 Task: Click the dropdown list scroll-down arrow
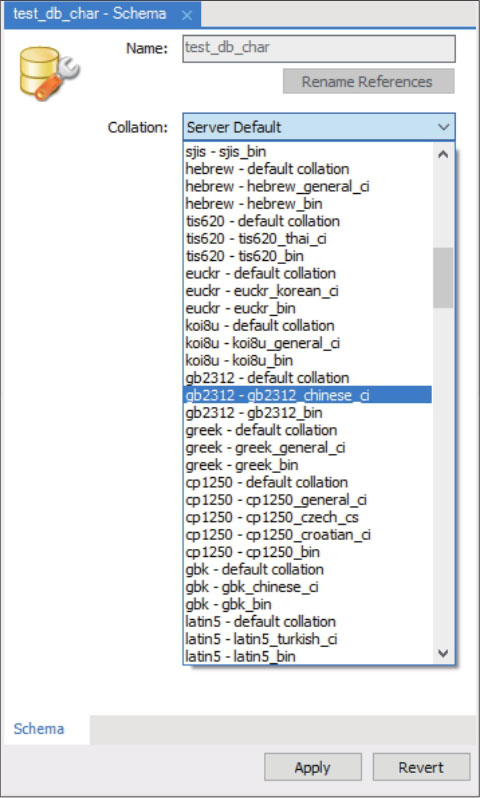click(x=443, y=653)
